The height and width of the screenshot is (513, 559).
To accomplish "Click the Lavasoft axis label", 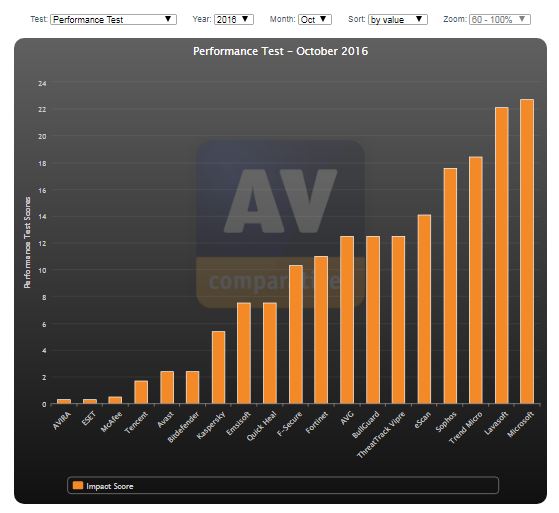I will 496,423.
